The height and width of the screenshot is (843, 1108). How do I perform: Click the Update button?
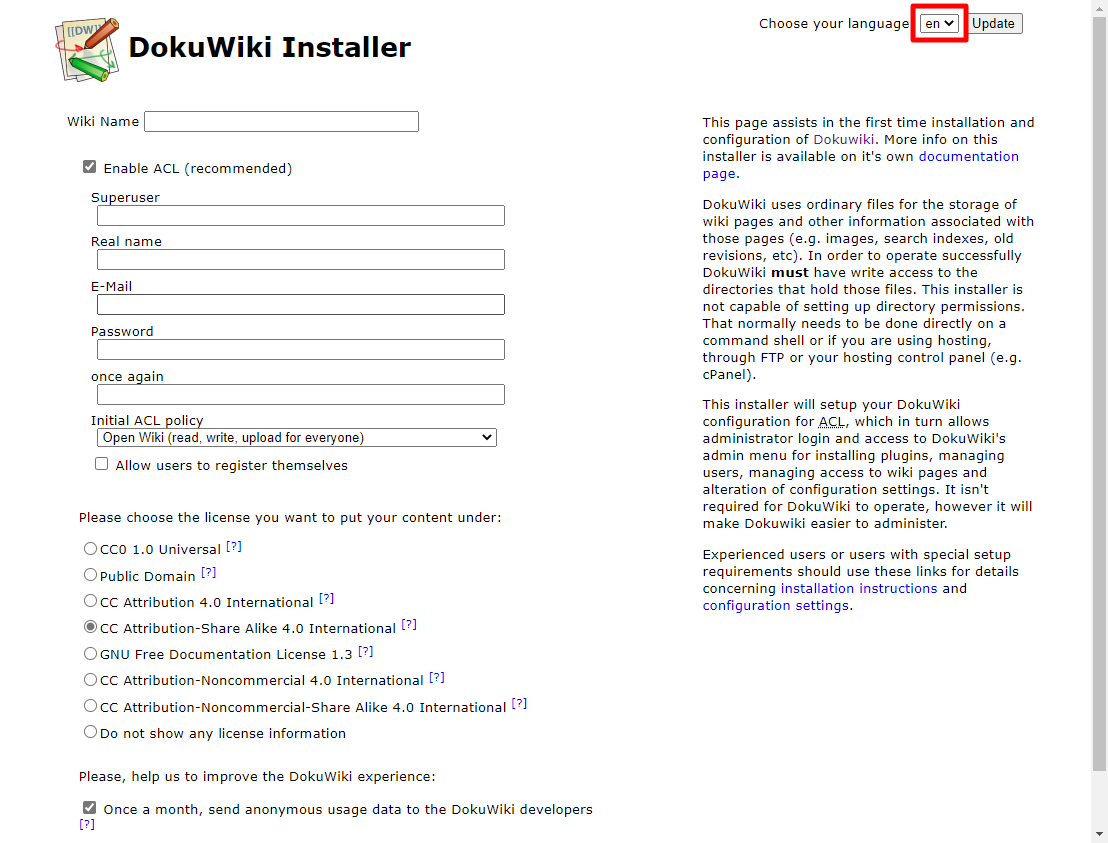point(994,23)
